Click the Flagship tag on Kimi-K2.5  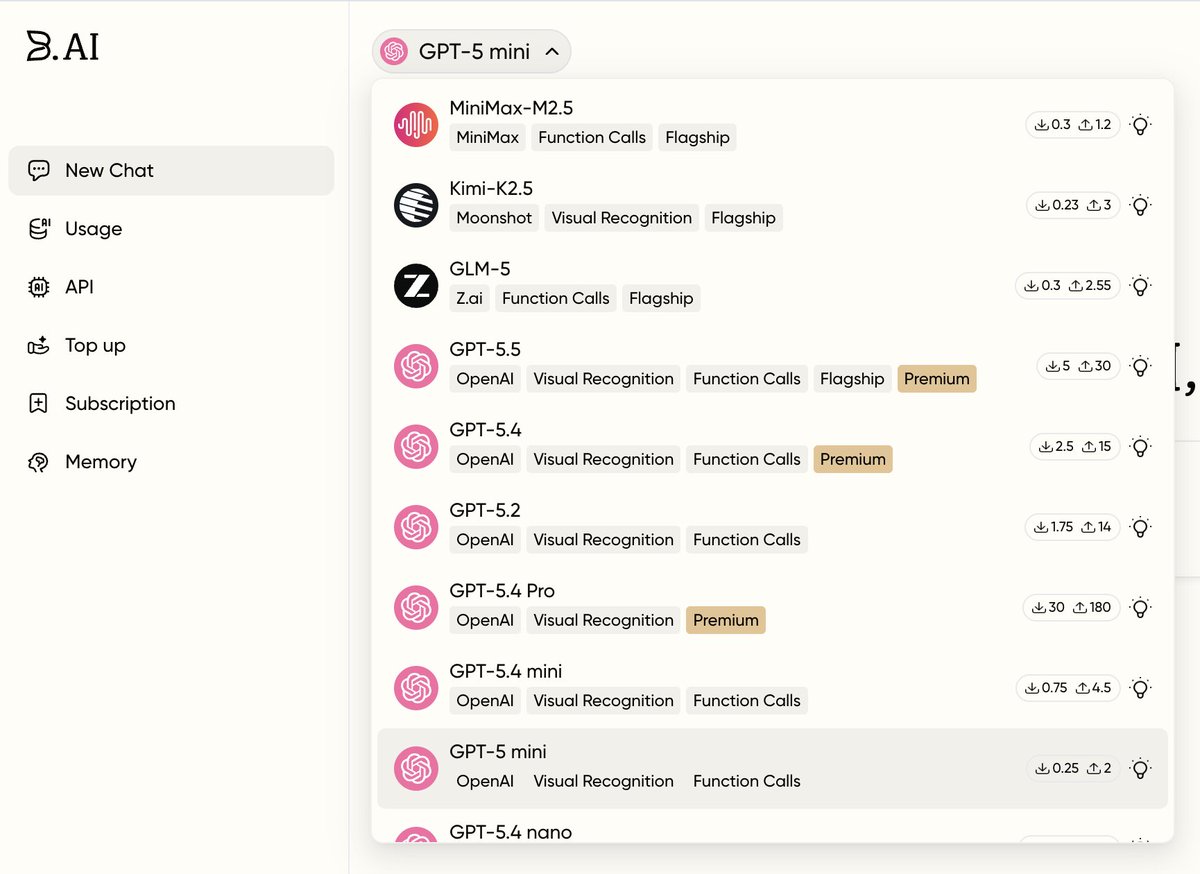coord(743,218)
